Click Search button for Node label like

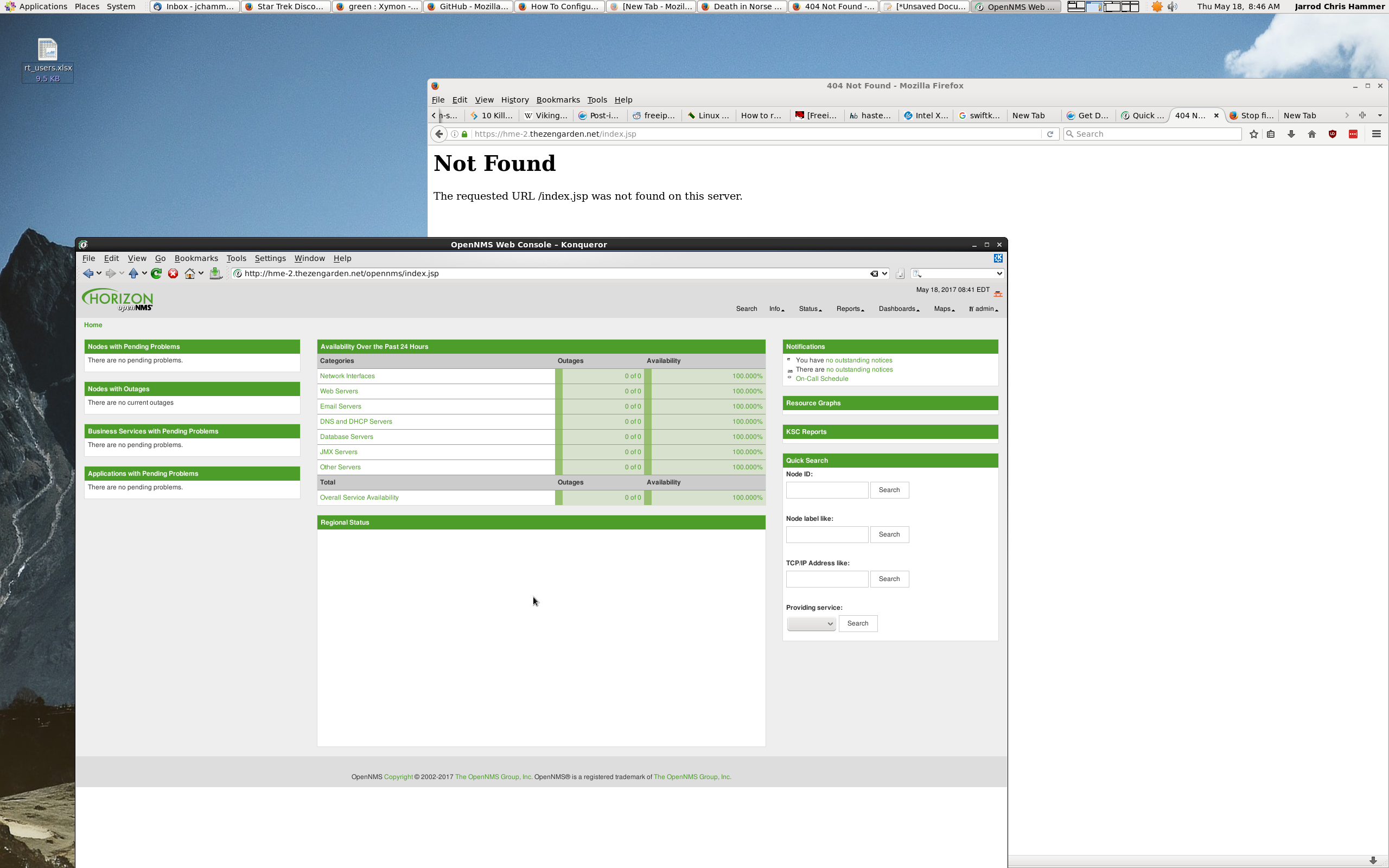[889, 534]
